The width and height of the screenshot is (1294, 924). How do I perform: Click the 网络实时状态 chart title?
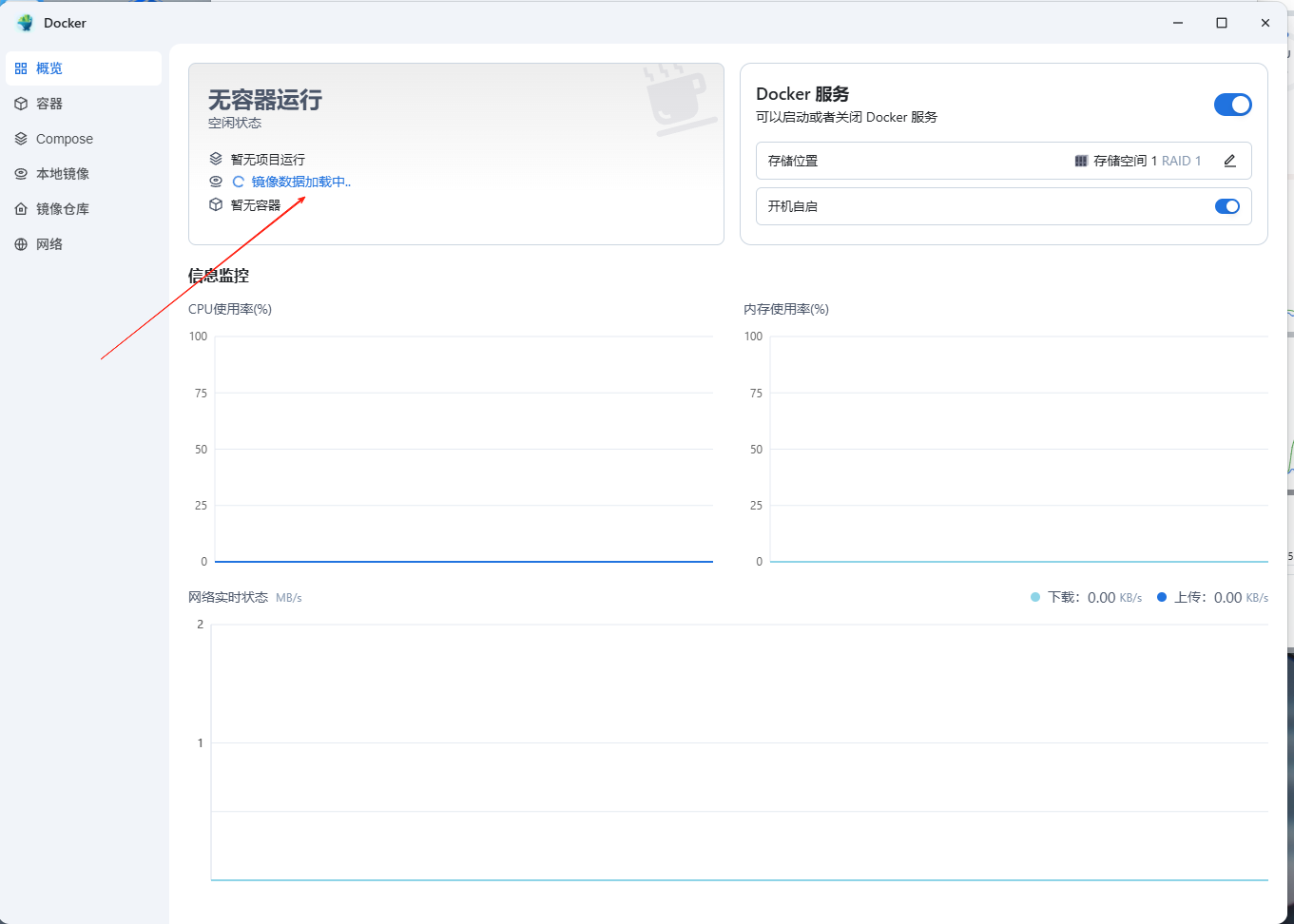click(228, 597)
